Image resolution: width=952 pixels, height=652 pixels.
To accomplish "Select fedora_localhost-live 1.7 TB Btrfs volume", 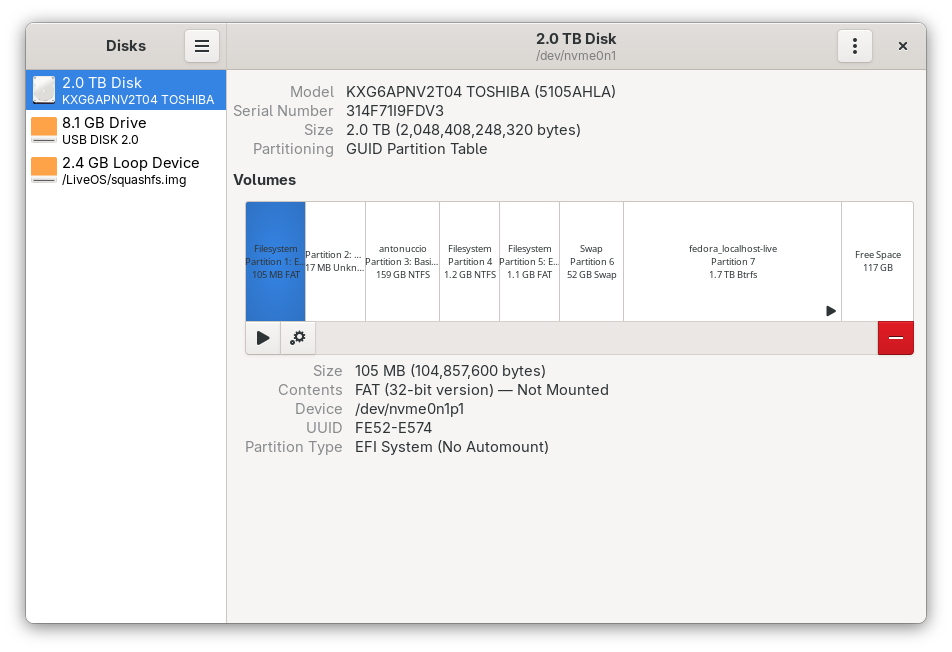I will (x=732, y=261).
